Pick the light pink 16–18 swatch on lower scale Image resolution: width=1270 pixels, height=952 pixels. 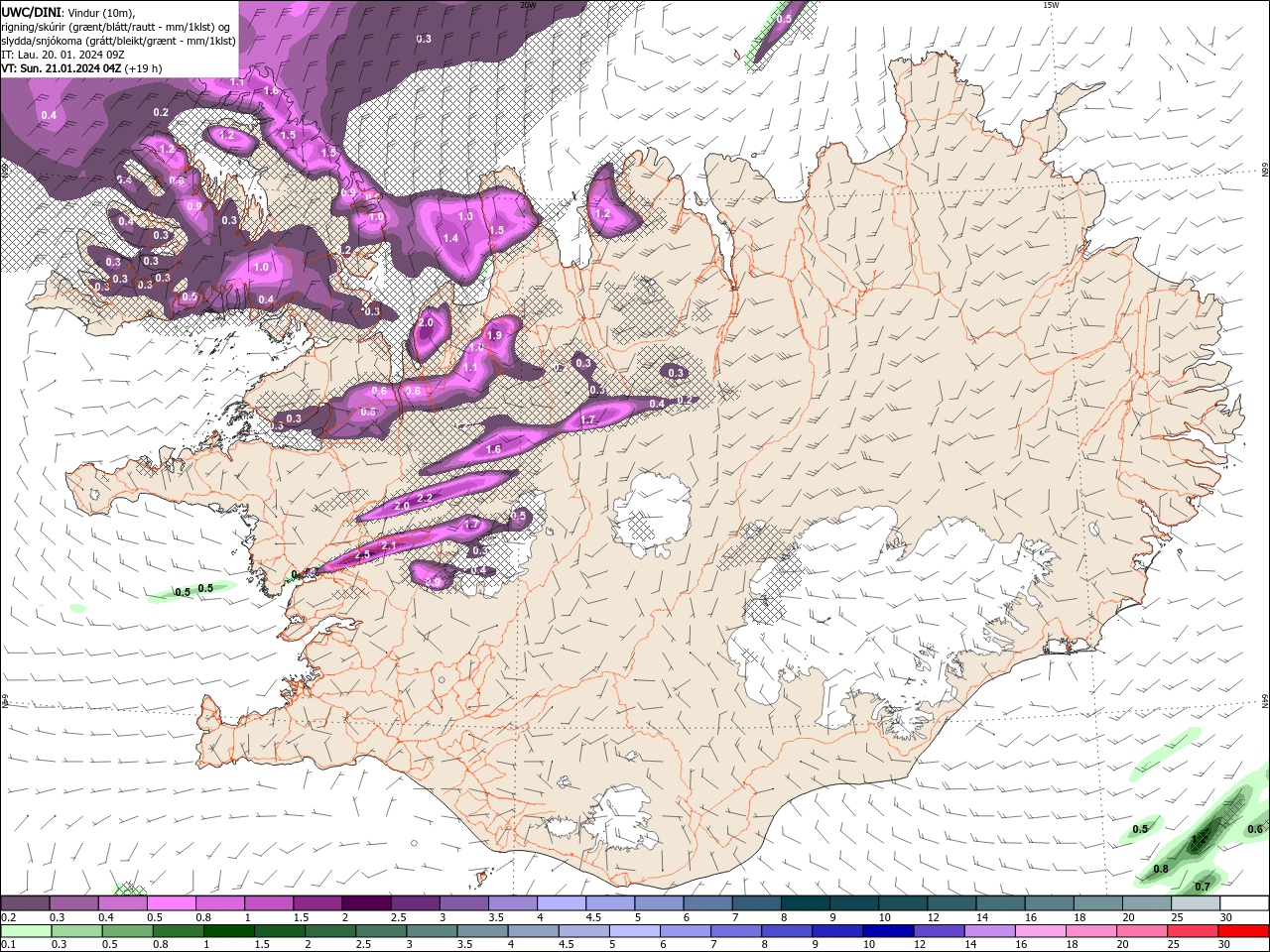pos(1040,931)
